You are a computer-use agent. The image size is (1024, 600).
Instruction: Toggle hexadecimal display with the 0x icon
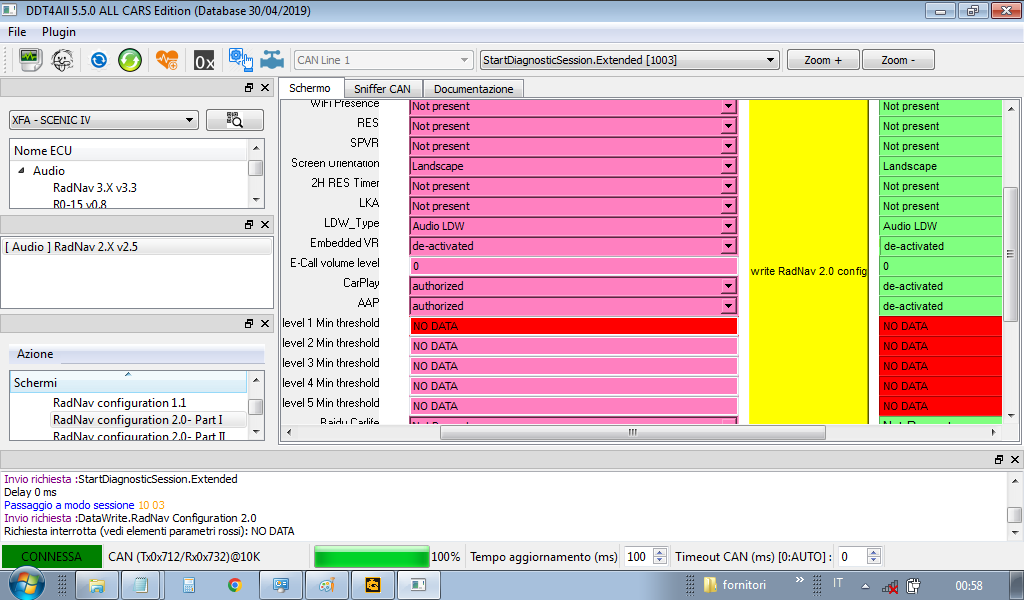204,60
